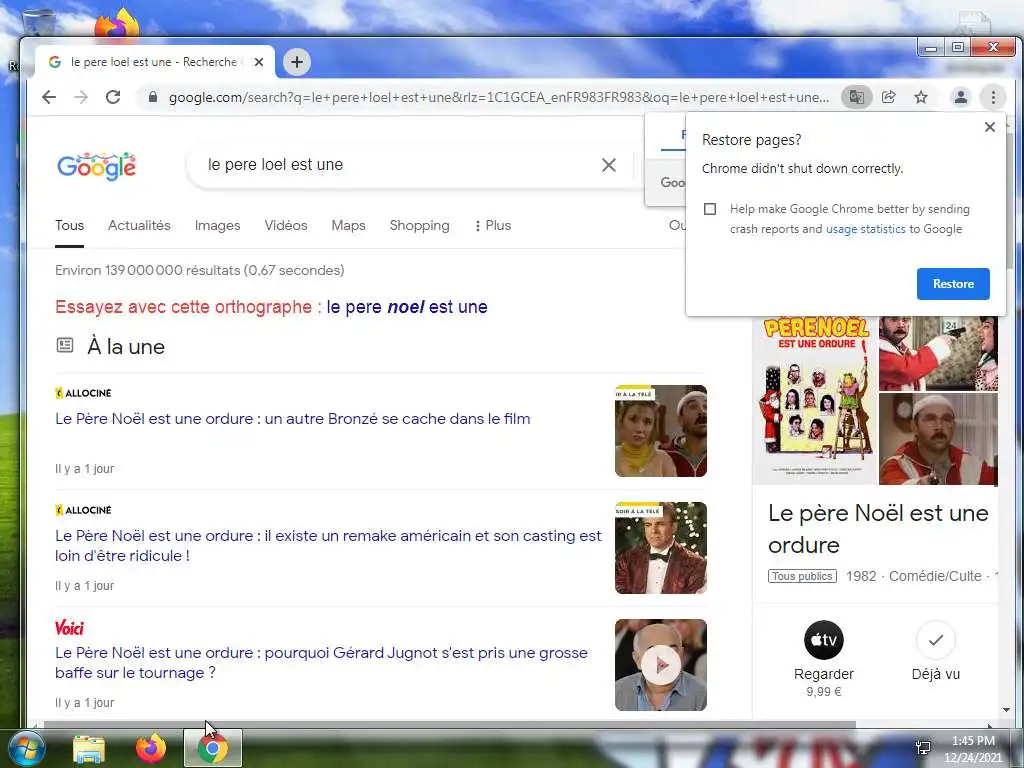Click the network icon in system tray
1024x768 pixels.
pyautogui.click(x=923, y=748)
